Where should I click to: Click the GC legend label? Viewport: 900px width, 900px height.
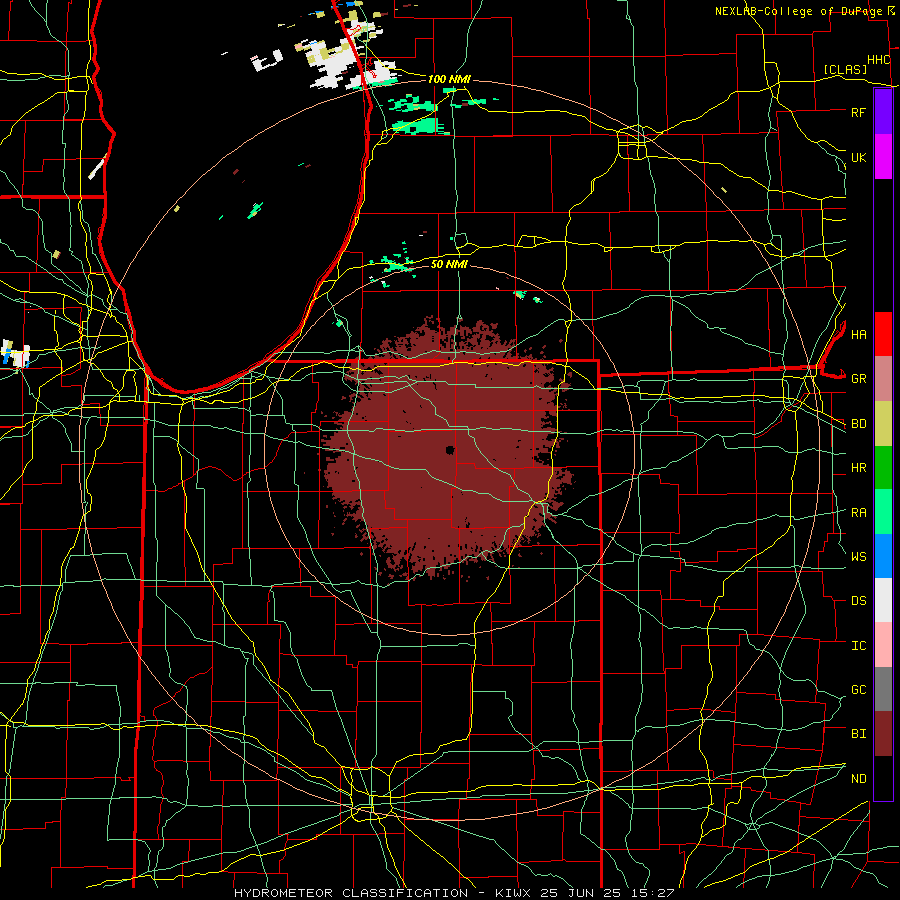pos(858,690)
